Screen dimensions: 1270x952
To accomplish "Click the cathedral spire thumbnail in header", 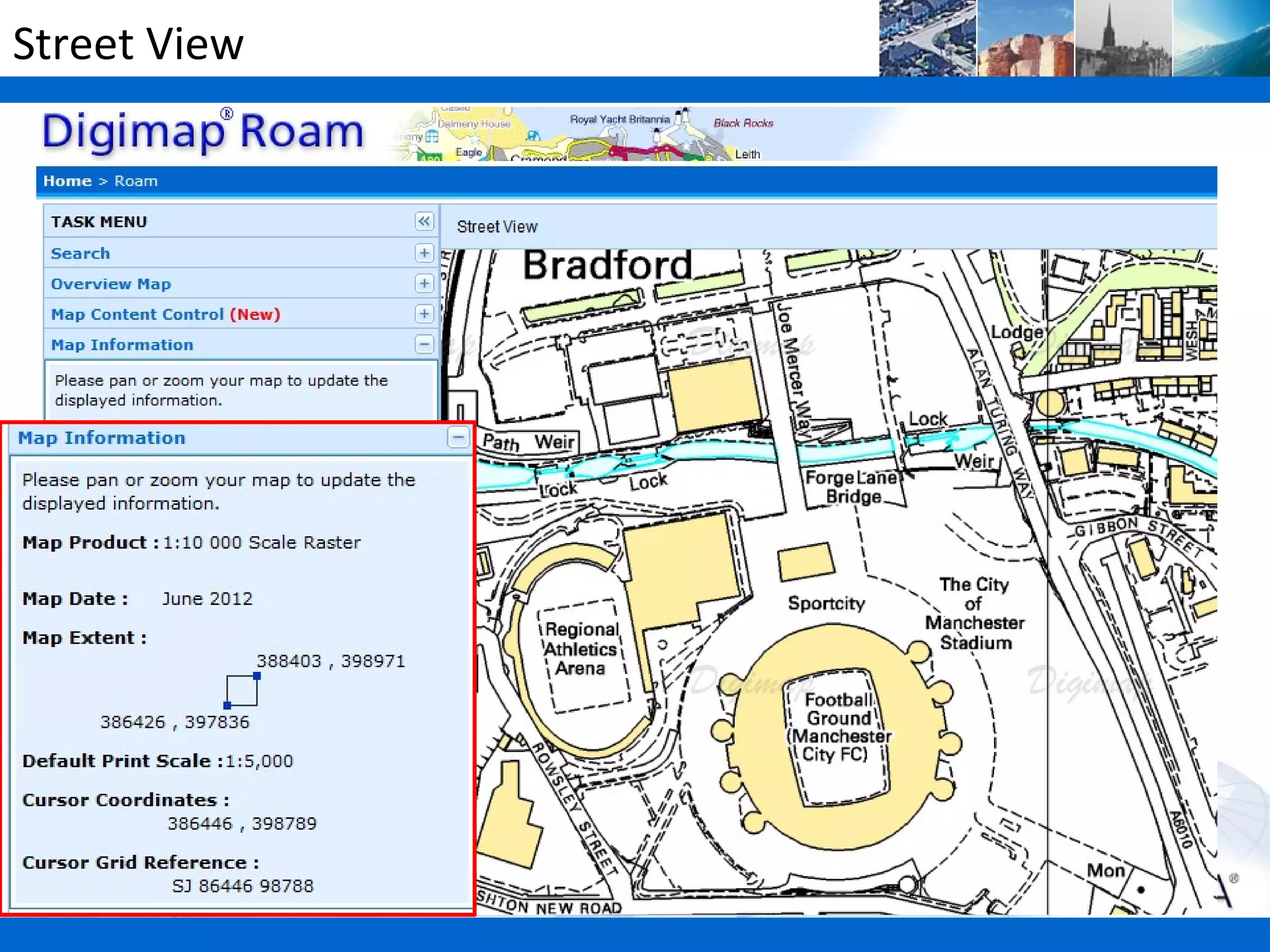I will click(1123, 38).
